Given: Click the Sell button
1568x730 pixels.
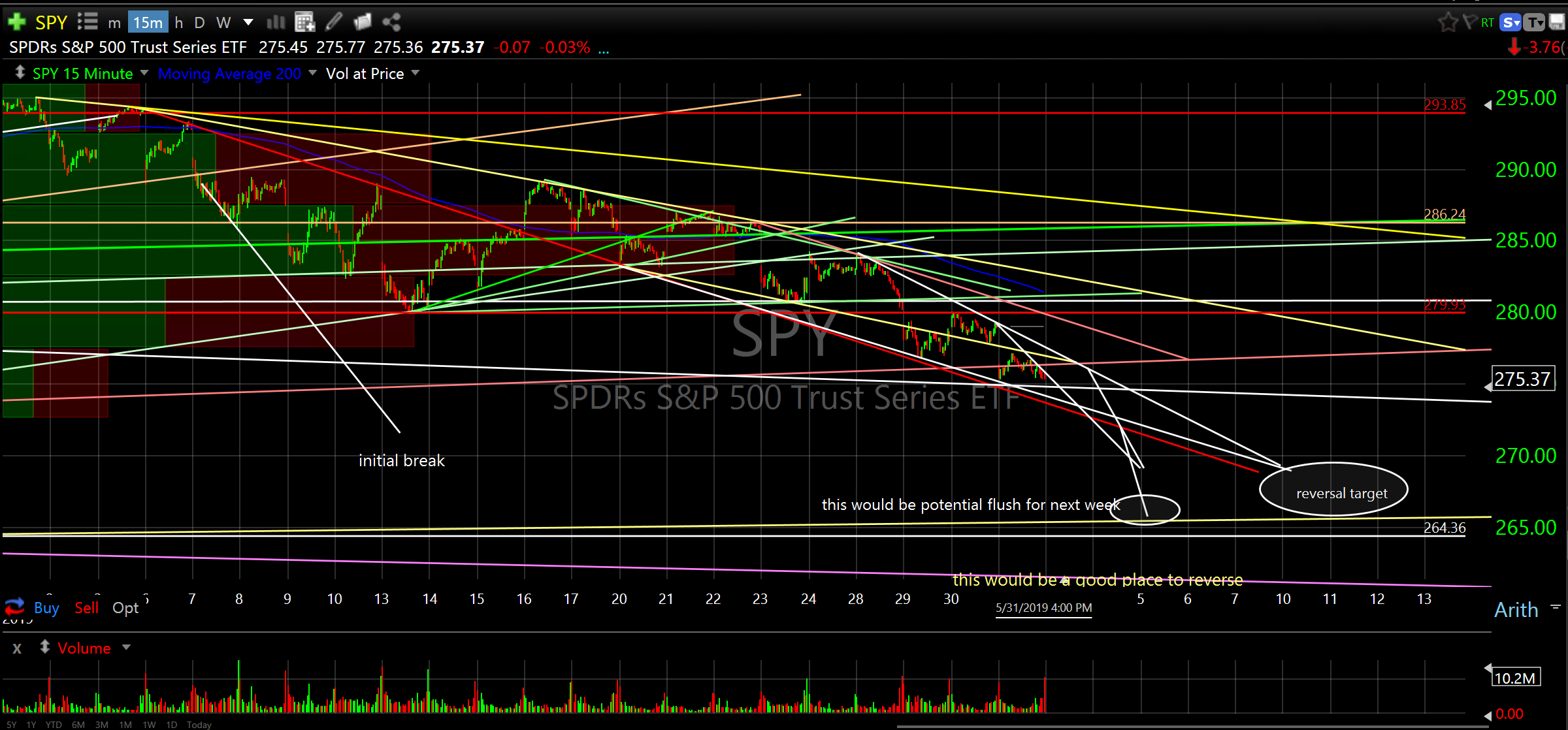Looking at the screenshot, I should point(86,608).
